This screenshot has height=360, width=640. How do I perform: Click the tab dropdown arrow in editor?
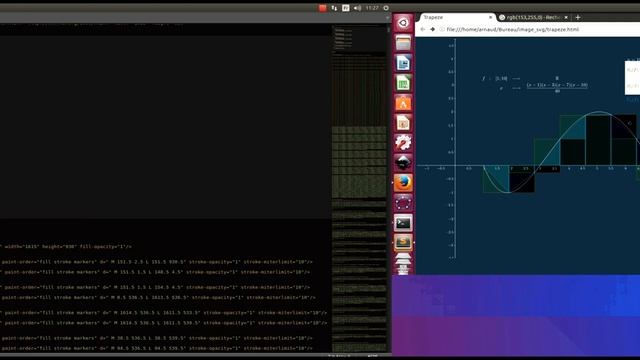point(387,18)
